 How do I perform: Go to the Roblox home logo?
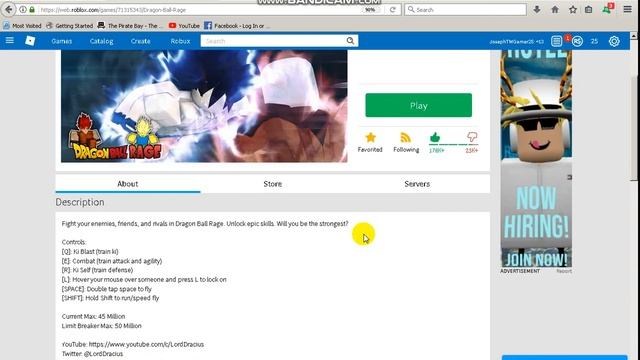click(30, 40)
